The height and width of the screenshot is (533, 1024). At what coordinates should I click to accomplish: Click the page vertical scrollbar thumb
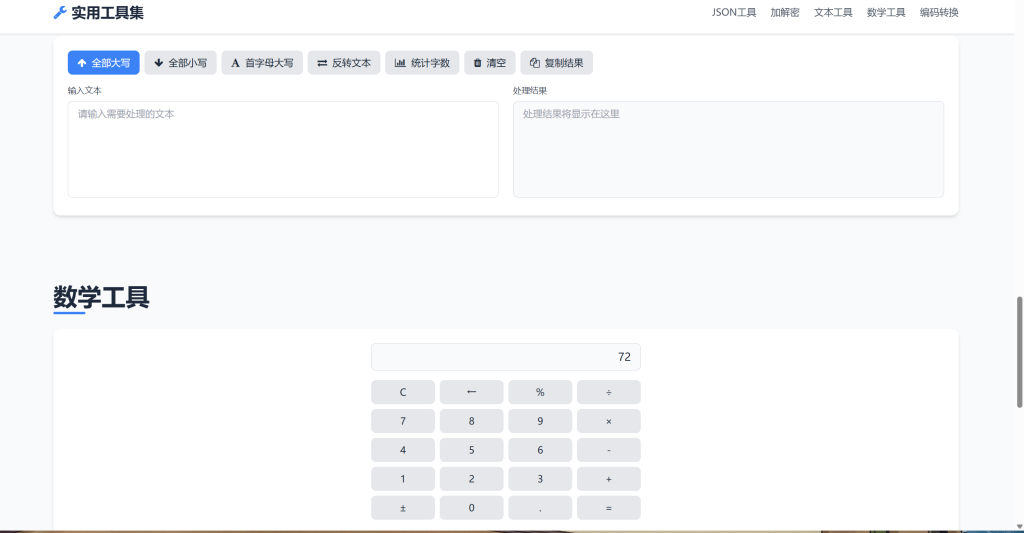click(x=1019, y=352)
